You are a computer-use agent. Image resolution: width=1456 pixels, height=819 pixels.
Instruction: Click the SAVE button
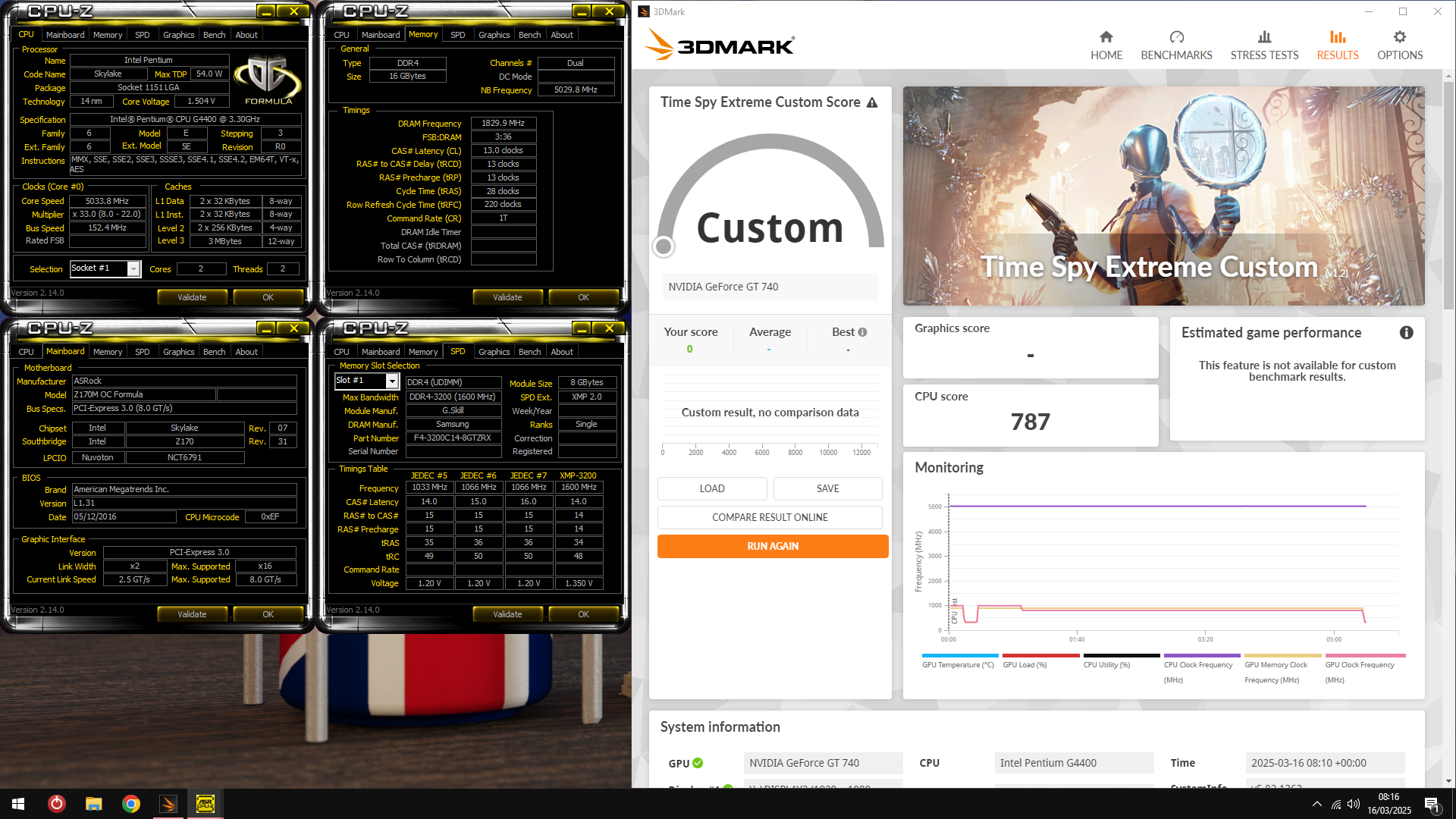(x=827, y=488)
